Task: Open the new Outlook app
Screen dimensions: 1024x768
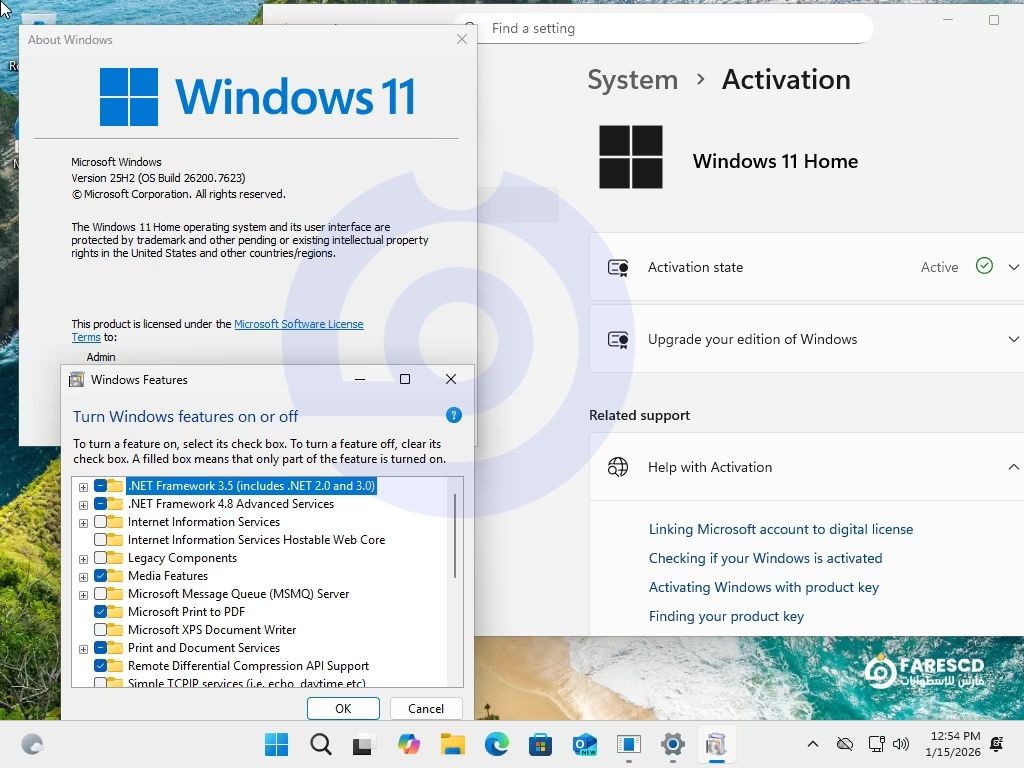Action: [x=583, y=744]
